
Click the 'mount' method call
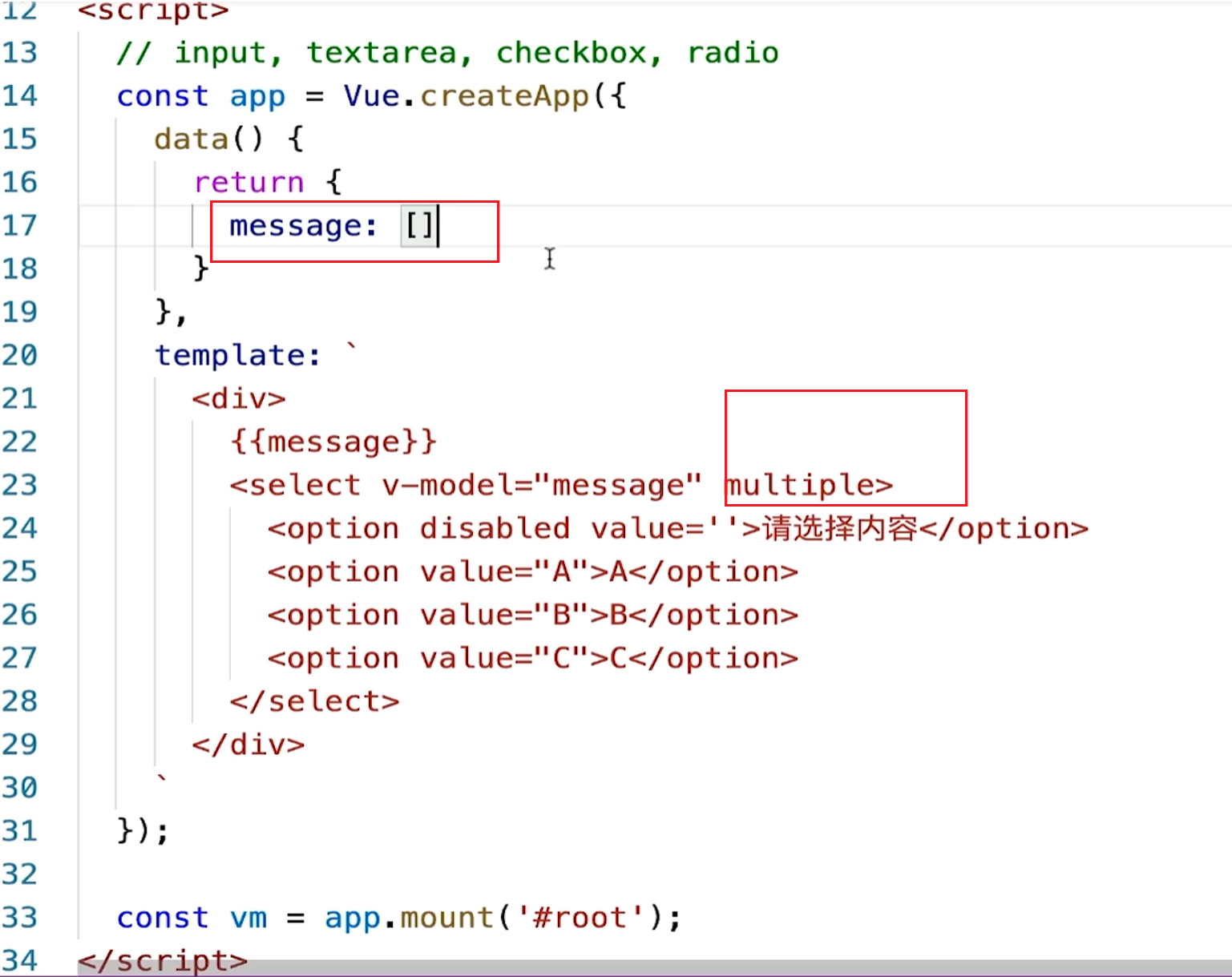coord(446,918)
